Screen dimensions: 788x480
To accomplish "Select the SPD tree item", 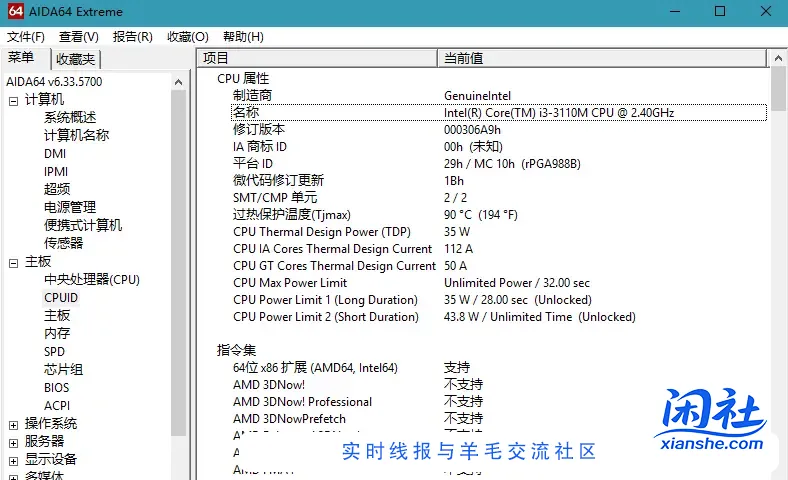I will (54, 351).
